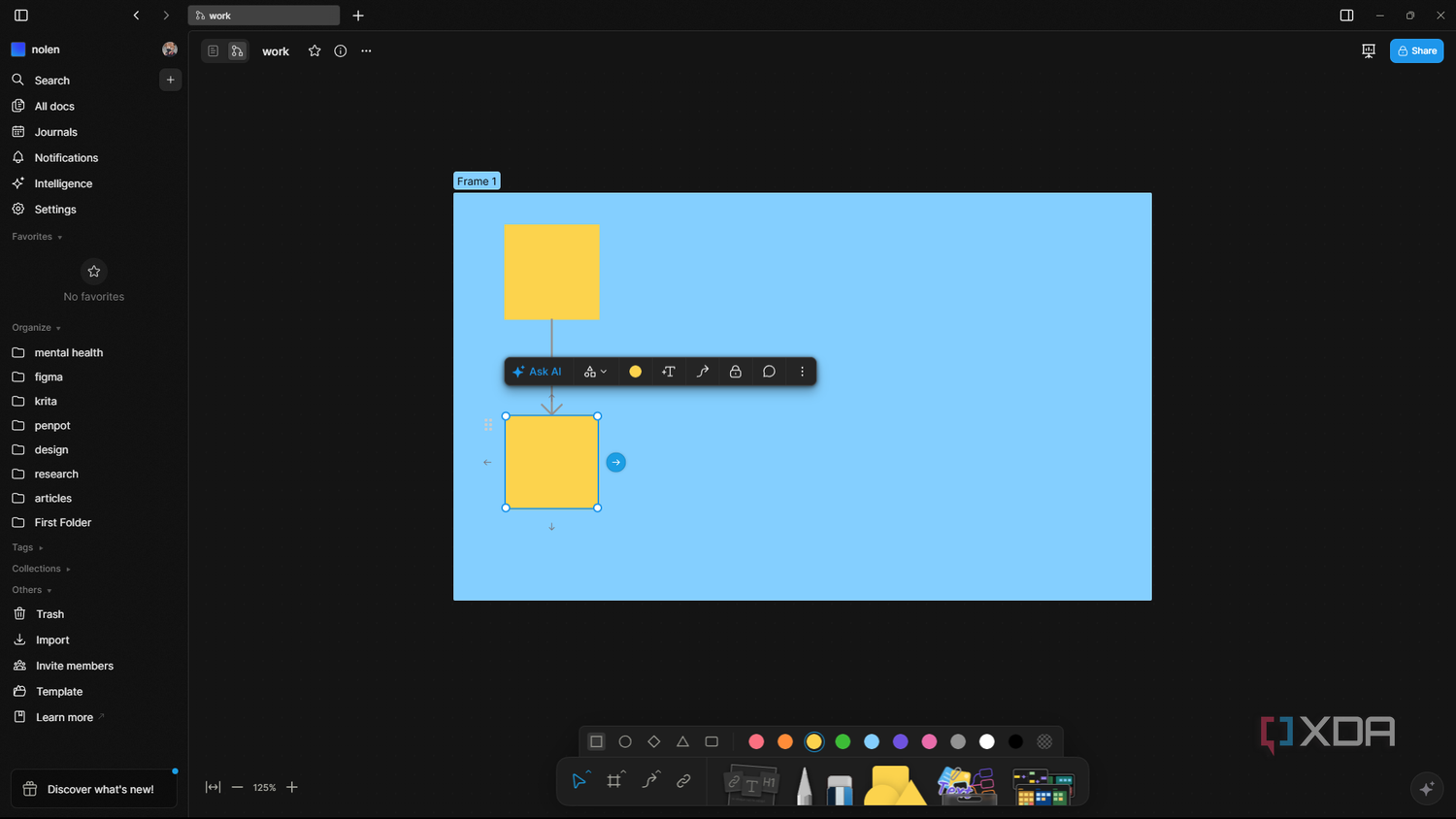Choose the Link tool in bottom toolbar
Viewport: 1456px width, 819px height.
[x=684, y=780]
